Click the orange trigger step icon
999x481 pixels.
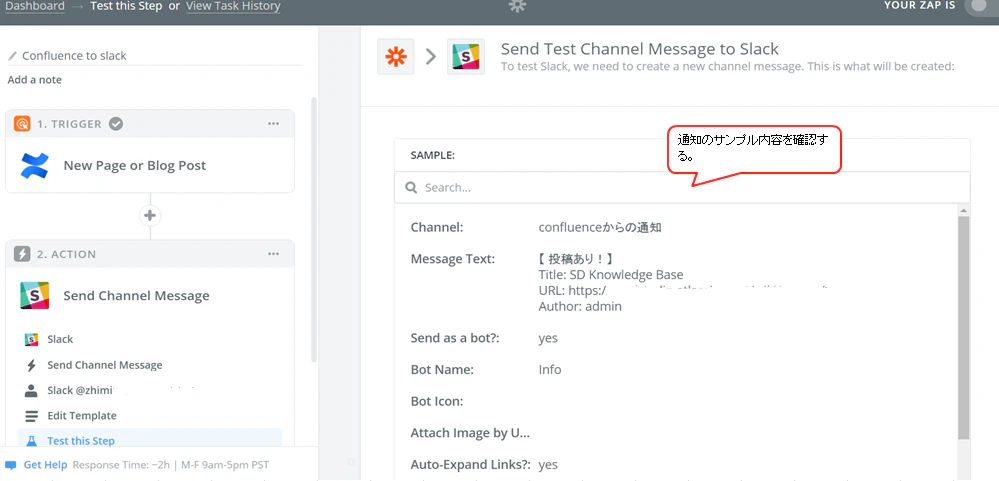click(22, 124)
